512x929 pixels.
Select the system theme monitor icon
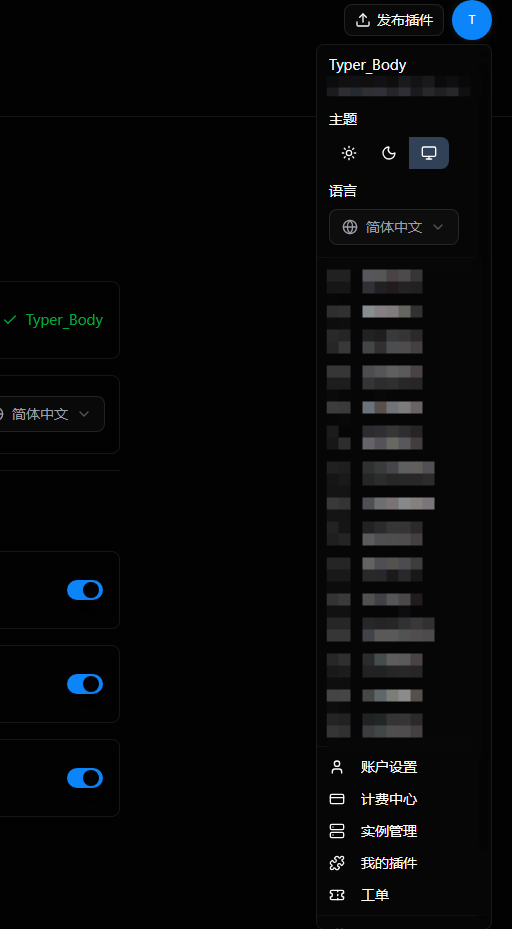428,153
